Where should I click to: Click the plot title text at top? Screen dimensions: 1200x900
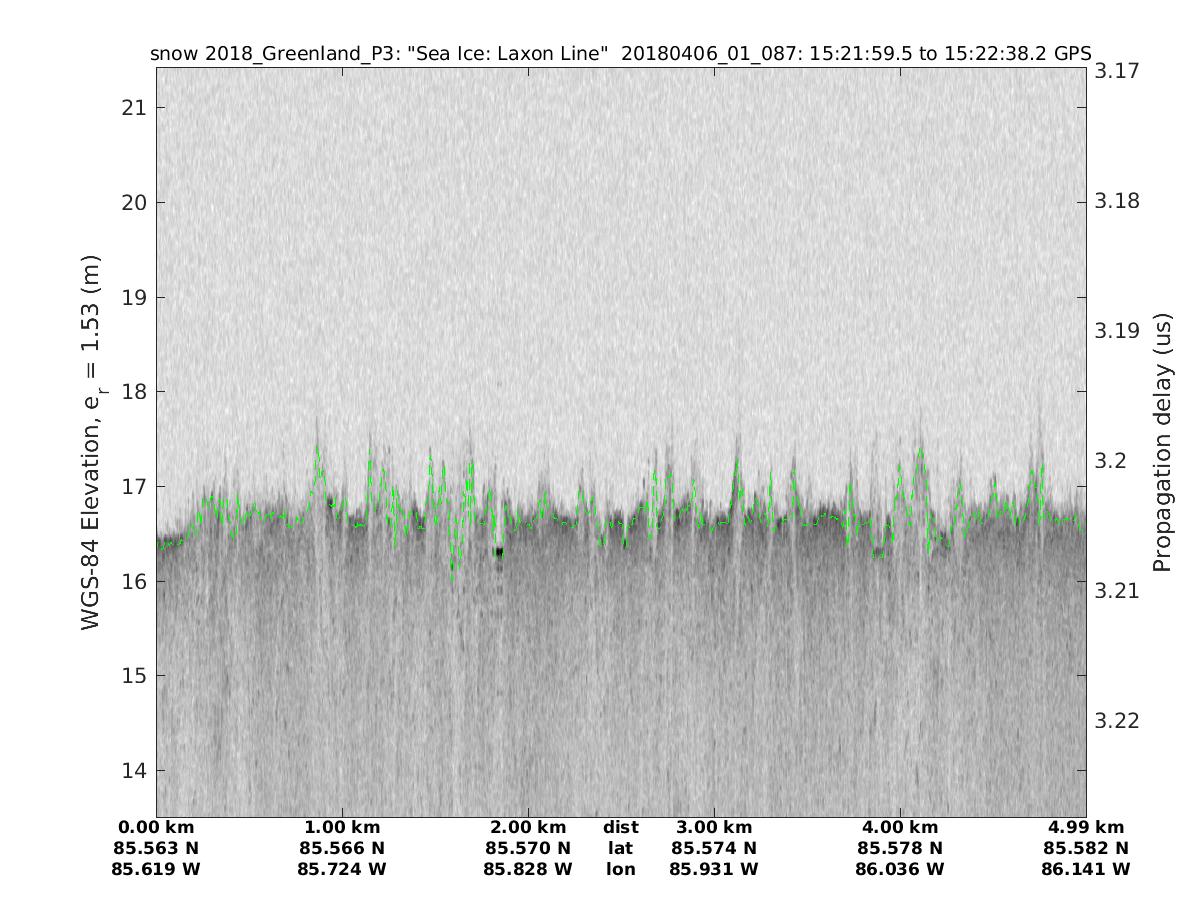click(620, 54)
